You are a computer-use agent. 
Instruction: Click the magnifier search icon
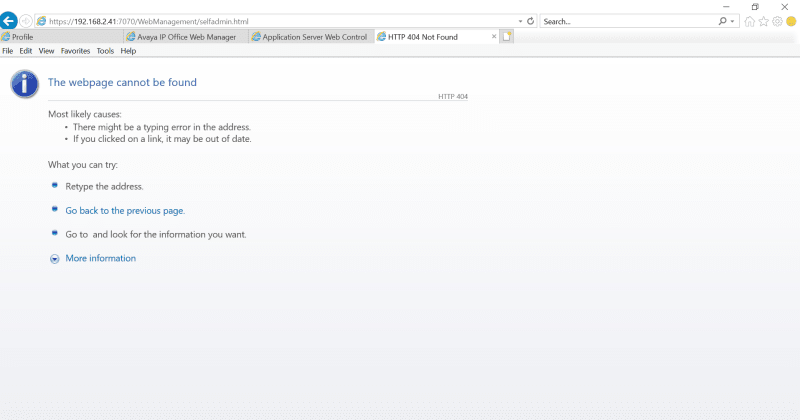[722, 21]
